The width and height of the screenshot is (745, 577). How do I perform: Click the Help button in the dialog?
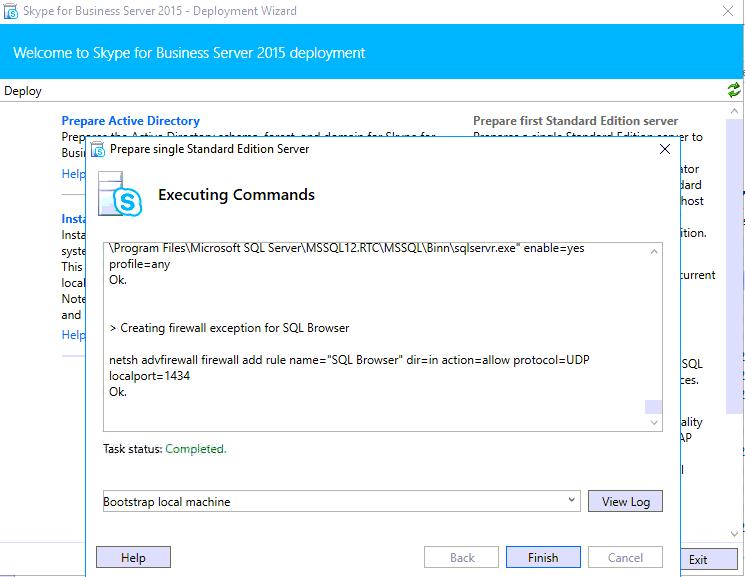tap(133, 557)
